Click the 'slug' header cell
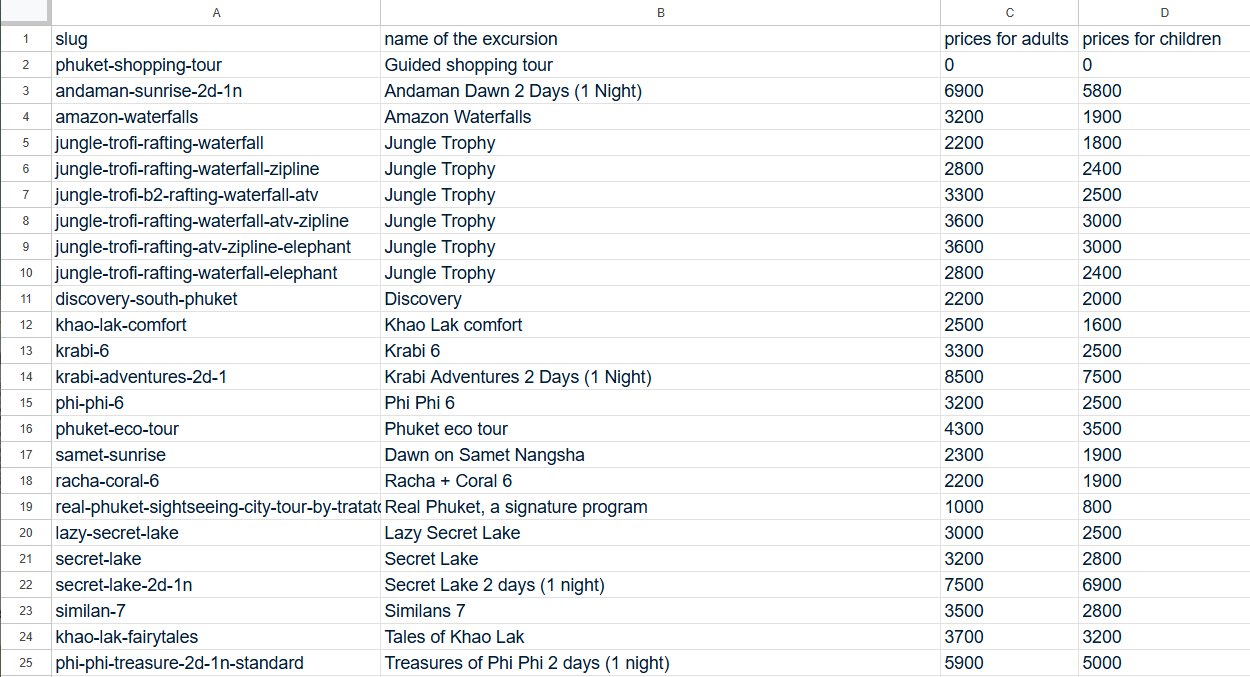 (216, 39)
